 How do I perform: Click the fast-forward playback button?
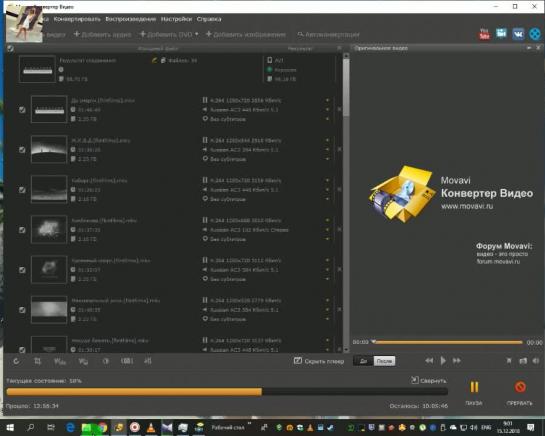(x=457, y=361)
